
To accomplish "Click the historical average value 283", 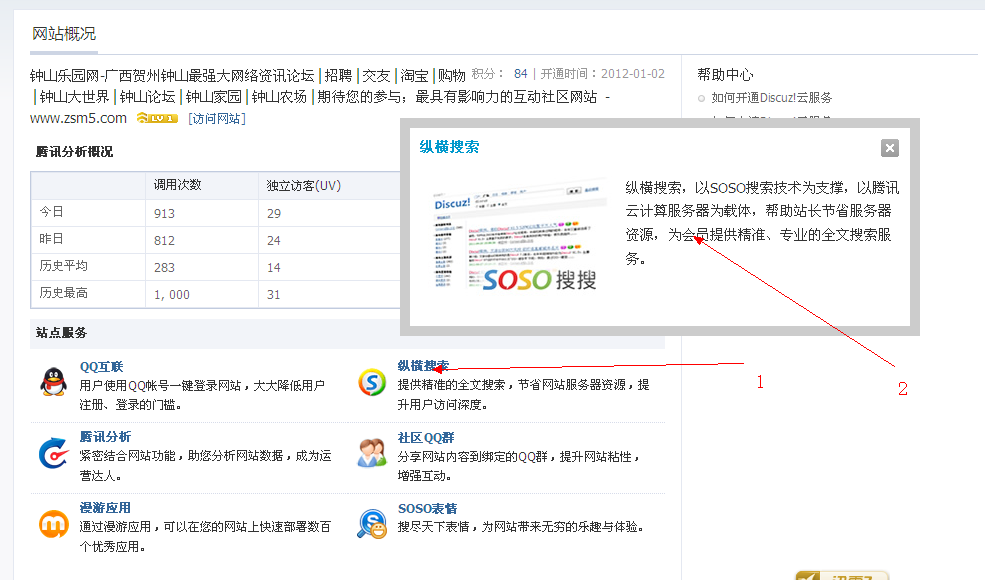I will [x=165, y=268].
